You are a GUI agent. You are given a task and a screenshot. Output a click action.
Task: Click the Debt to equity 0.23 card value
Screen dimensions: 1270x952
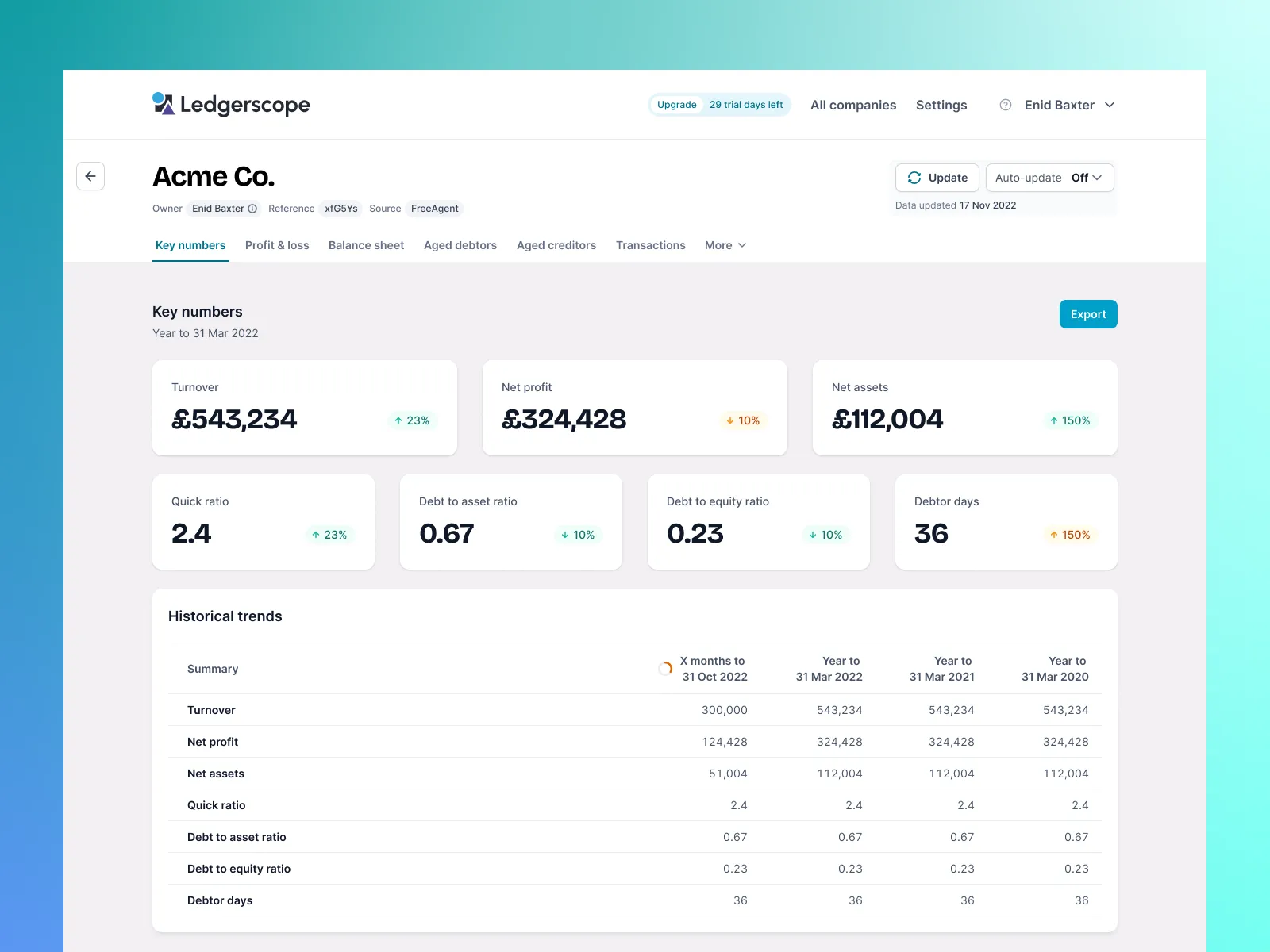(x=695, y=533)
